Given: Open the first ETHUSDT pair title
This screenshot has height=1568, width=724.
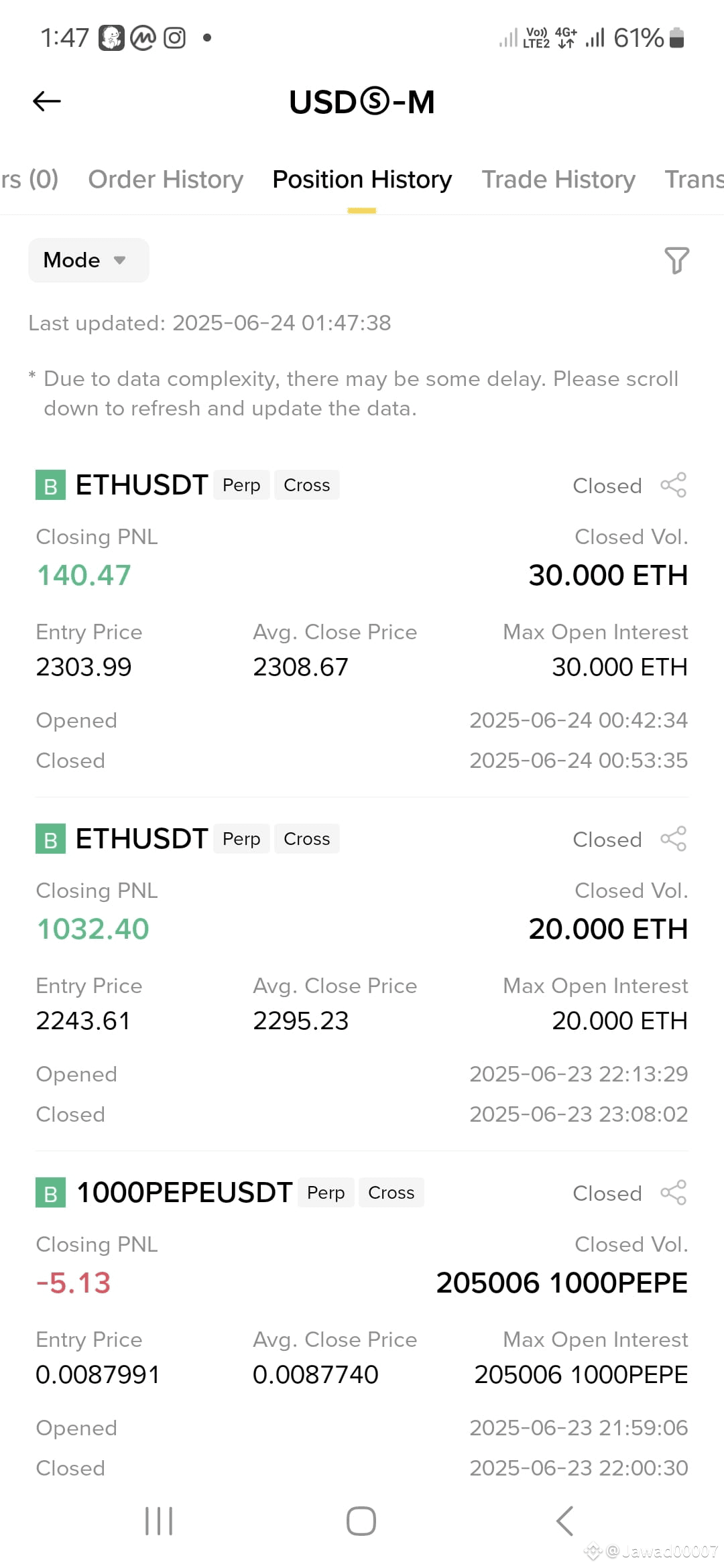Looking at the screenshot, I should pyautogui.click(x=141, y=485).
